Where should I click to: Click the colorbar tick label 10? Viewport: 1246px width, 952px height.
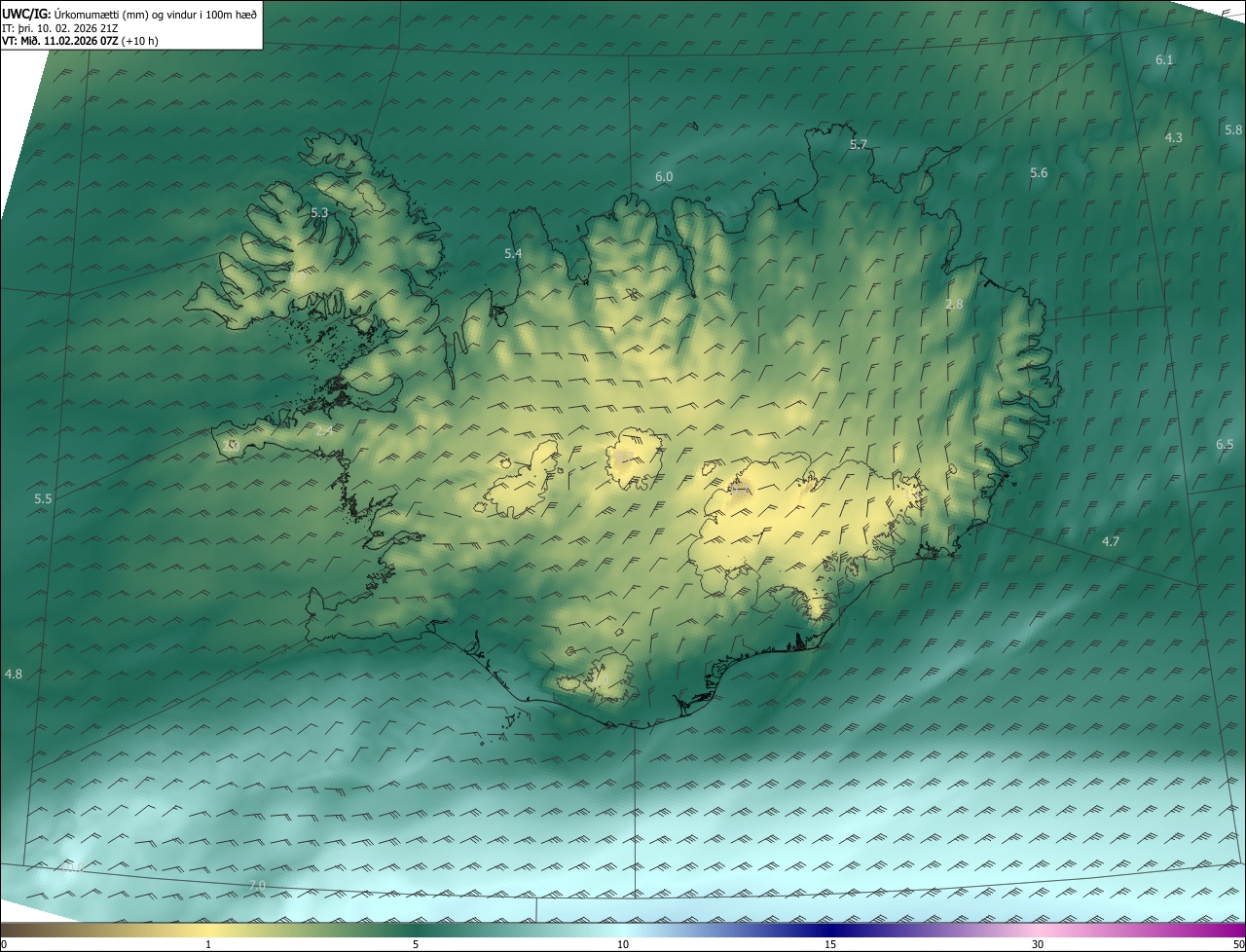(x=623, y=945)
